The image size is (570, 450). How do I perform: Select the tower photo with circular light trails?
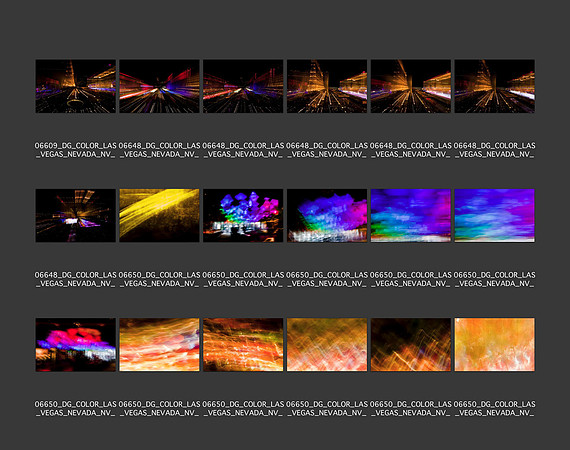tap(76, 86)
